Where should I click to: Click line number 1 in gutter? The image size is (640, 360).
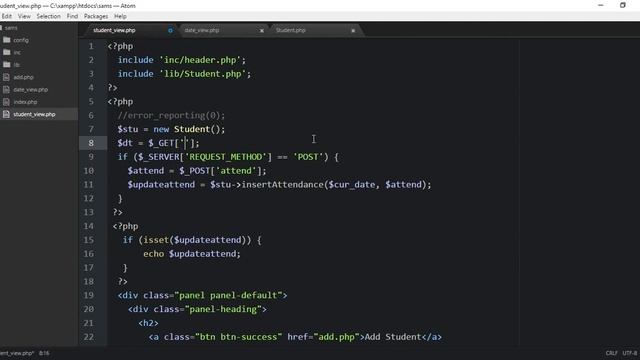91,46
